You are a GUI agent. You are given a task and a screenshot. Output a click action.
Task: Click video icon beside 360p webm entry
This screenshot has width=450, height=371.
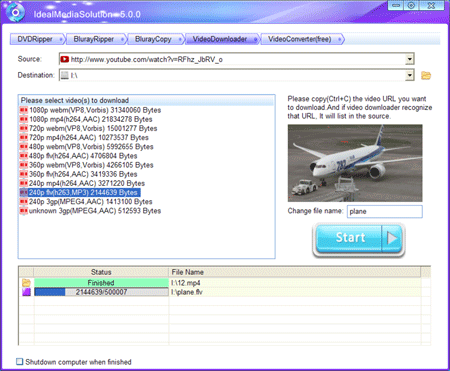(x=24, y=165)
